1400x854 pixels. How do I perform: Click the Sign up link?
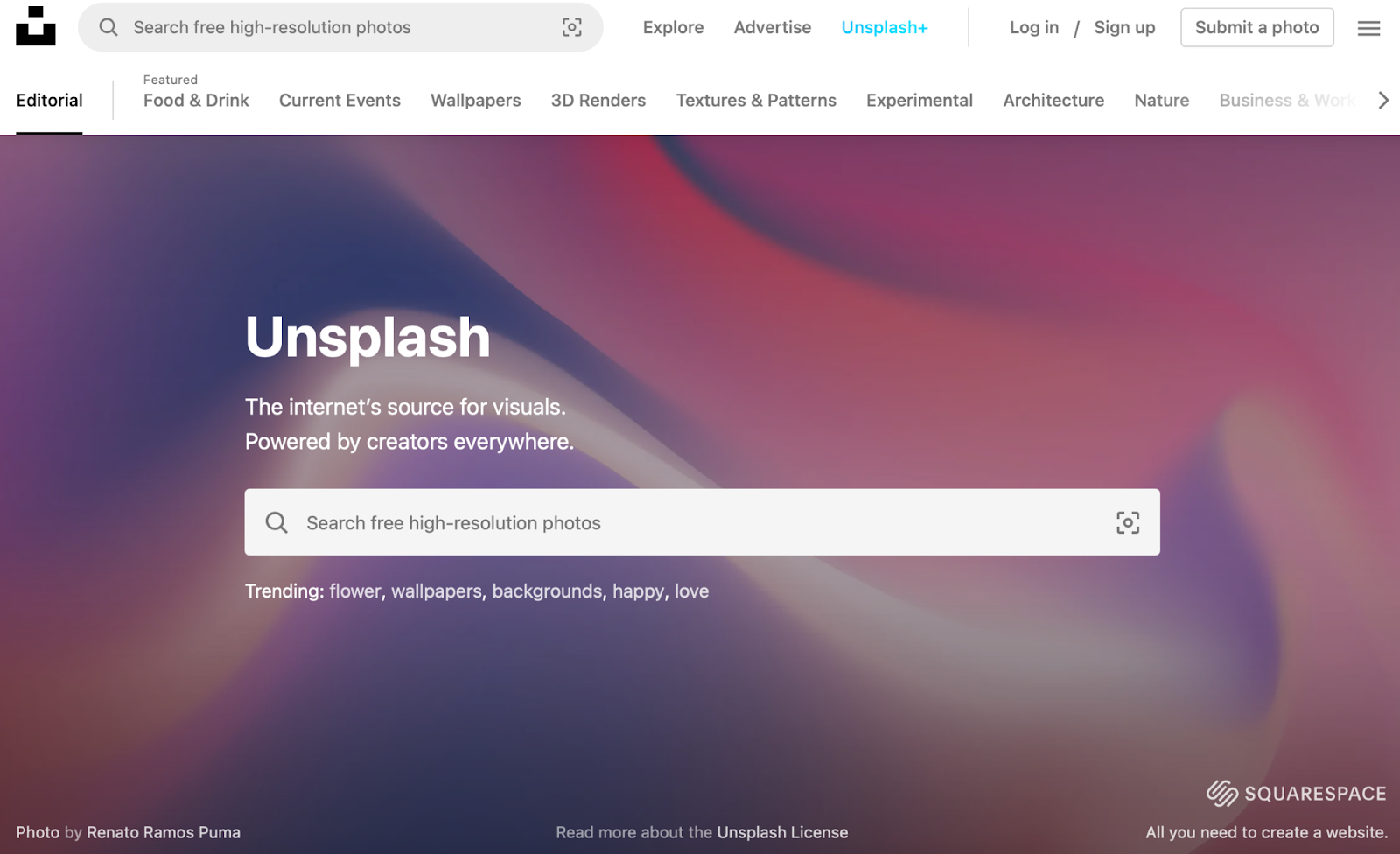pos(1124,28)
